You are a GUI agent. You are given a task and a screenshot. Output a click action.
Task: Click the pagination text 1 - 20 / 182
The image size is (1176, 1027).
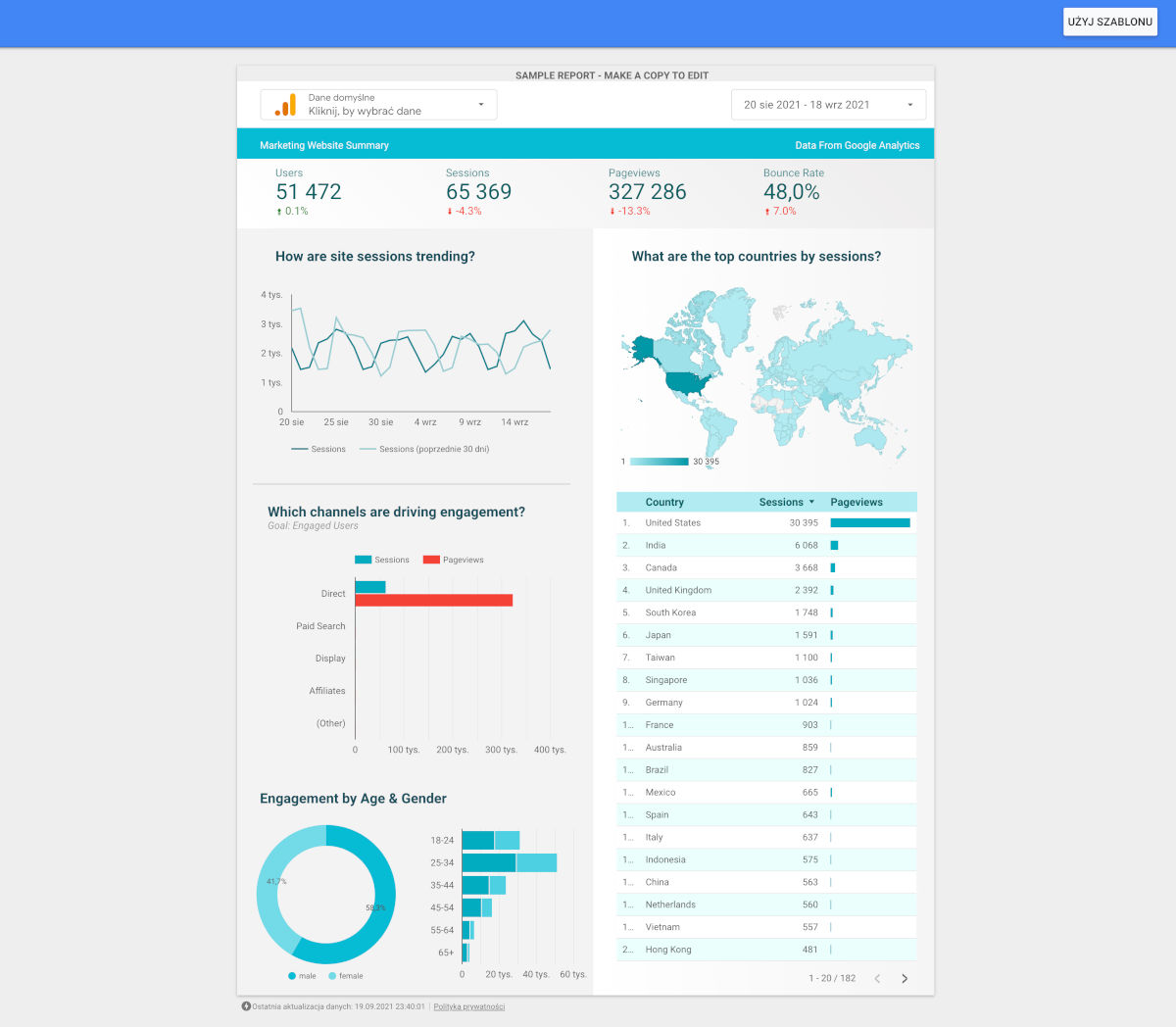pyautogui.click(x=832, y=978)
